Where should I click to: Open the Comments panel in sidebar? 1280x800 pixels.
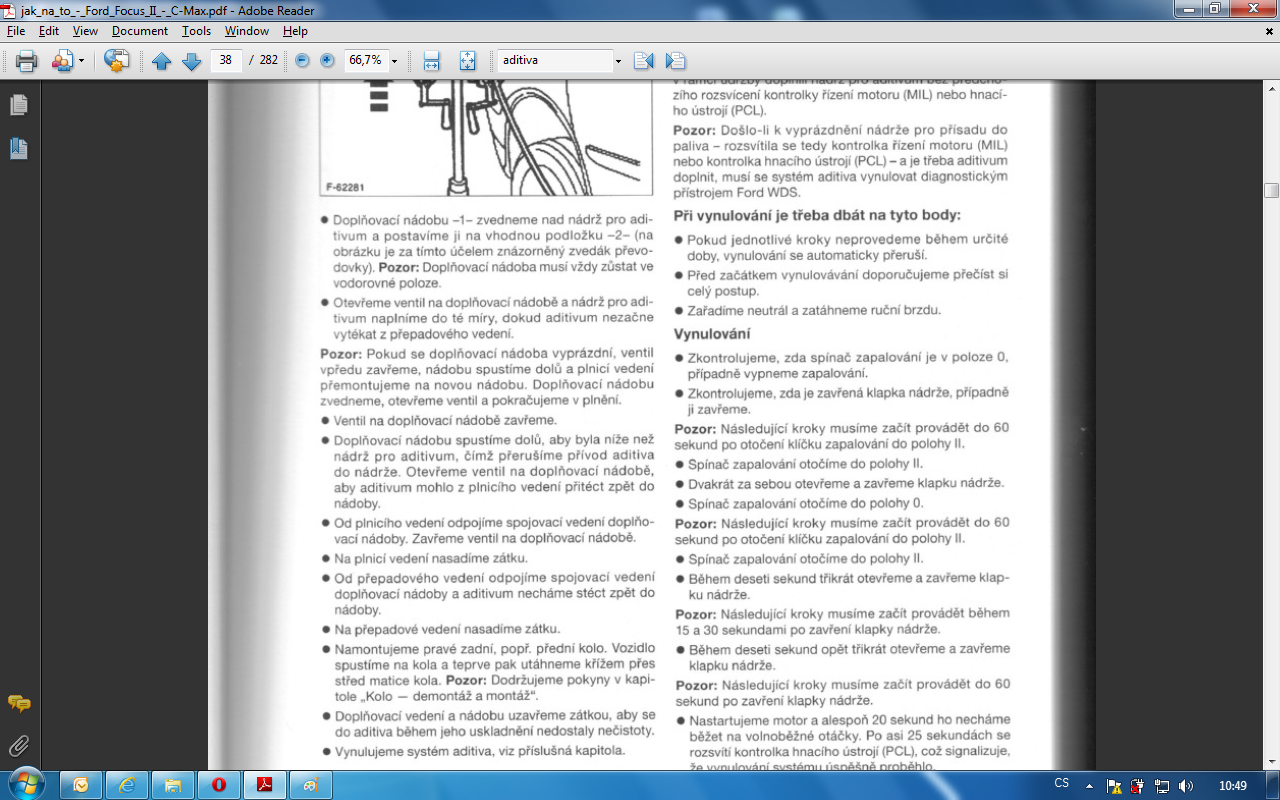(18, 704)
